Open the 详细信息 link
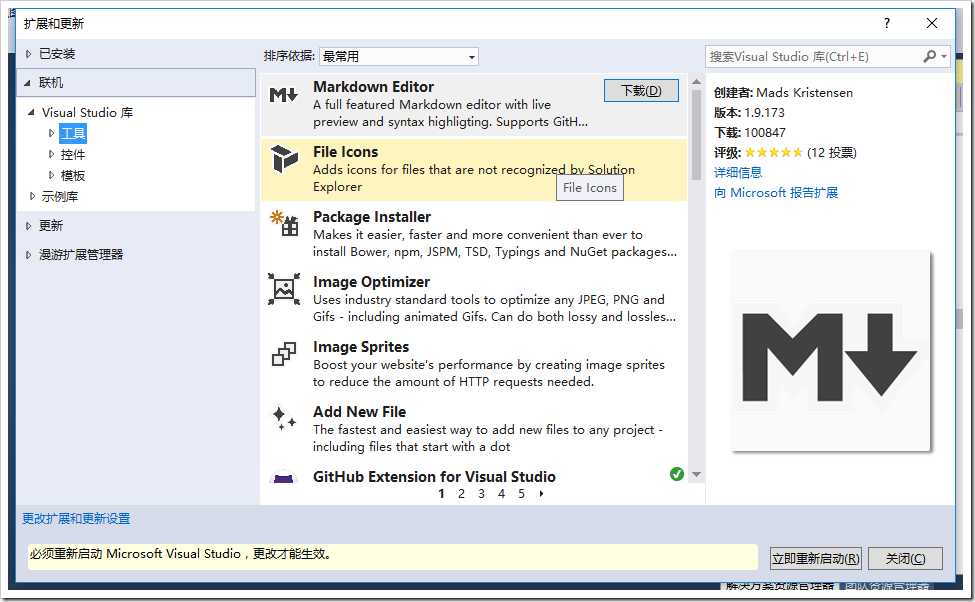This screenshot has height=602, width=975. [738, 172]
